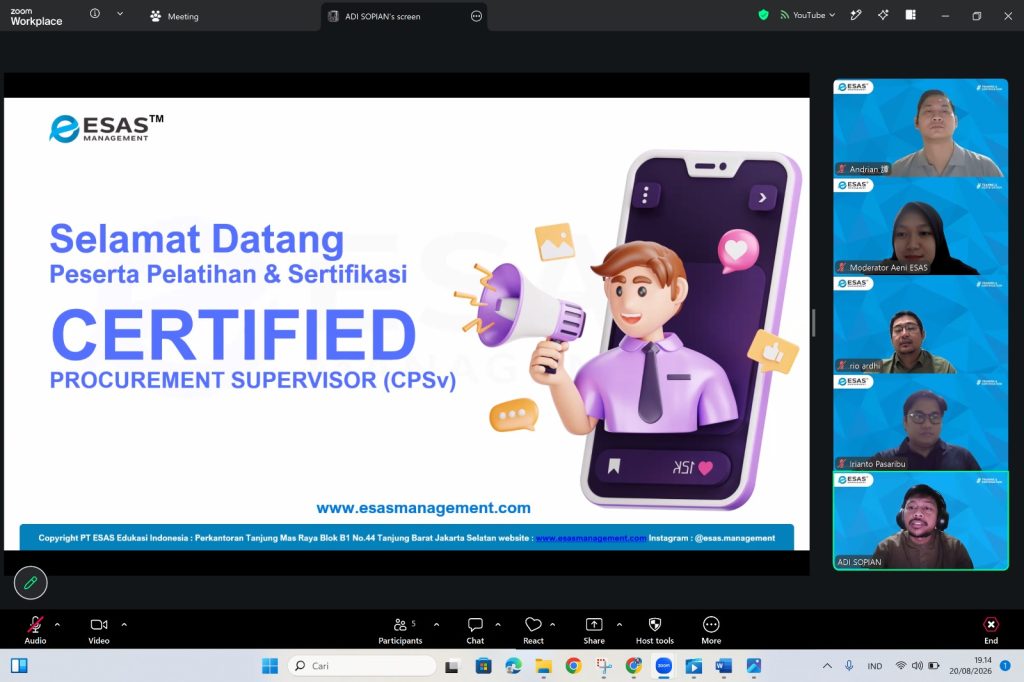Open Microsoft Word from taskbar
This screenshot has height=682, width=1024.
tap(724, 666)
